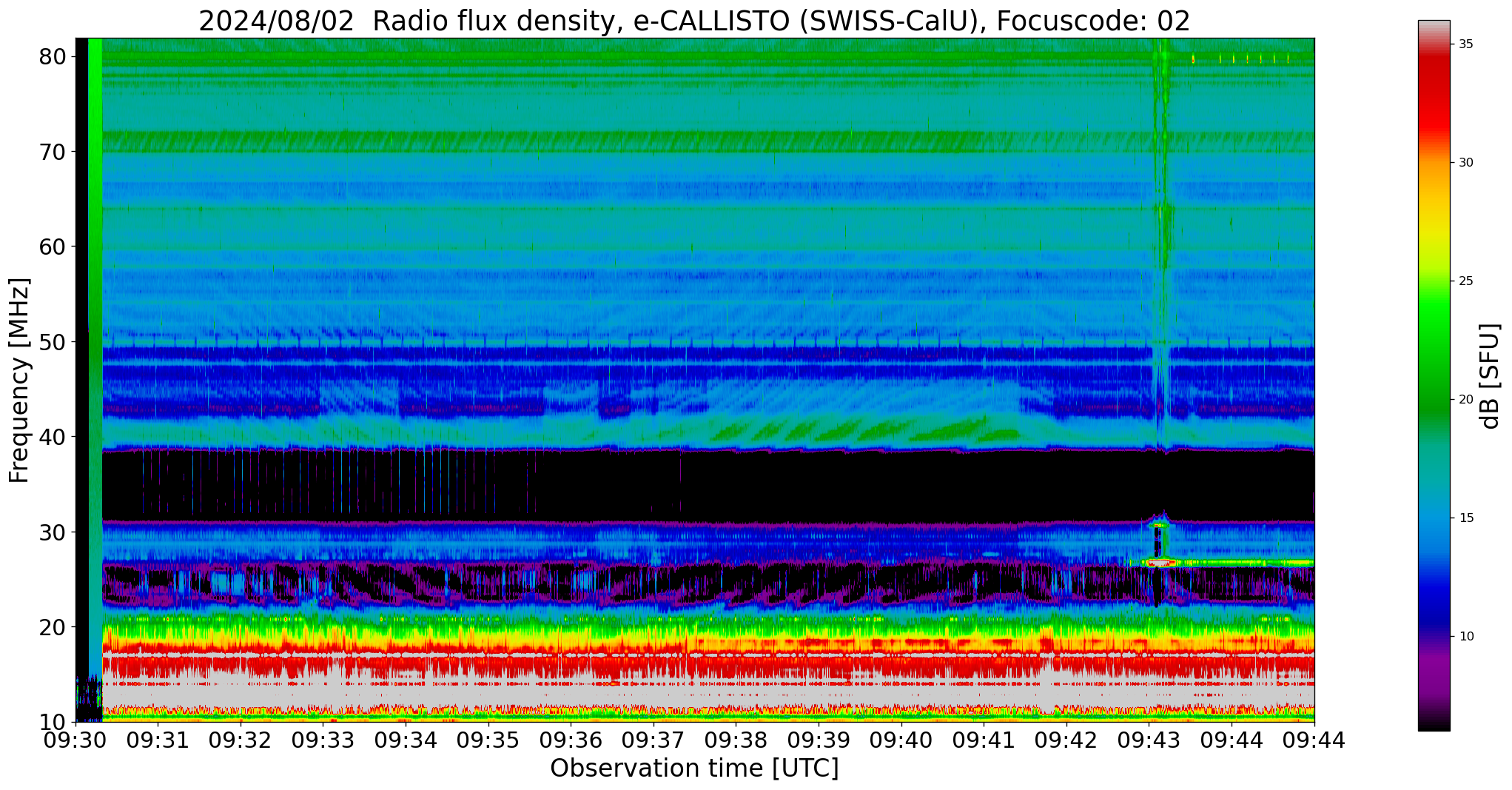Screen dimensions: 1512x790
Task: Click the x-axis tick label 09:39
Action: coord(819,740)
